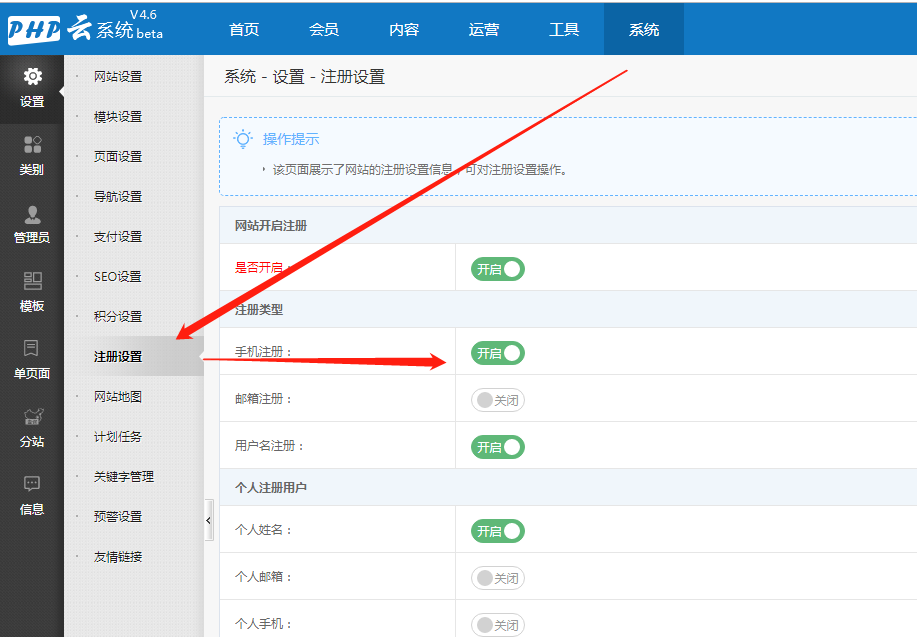Switch to the 会员 top tab

[x=324, y=29]
